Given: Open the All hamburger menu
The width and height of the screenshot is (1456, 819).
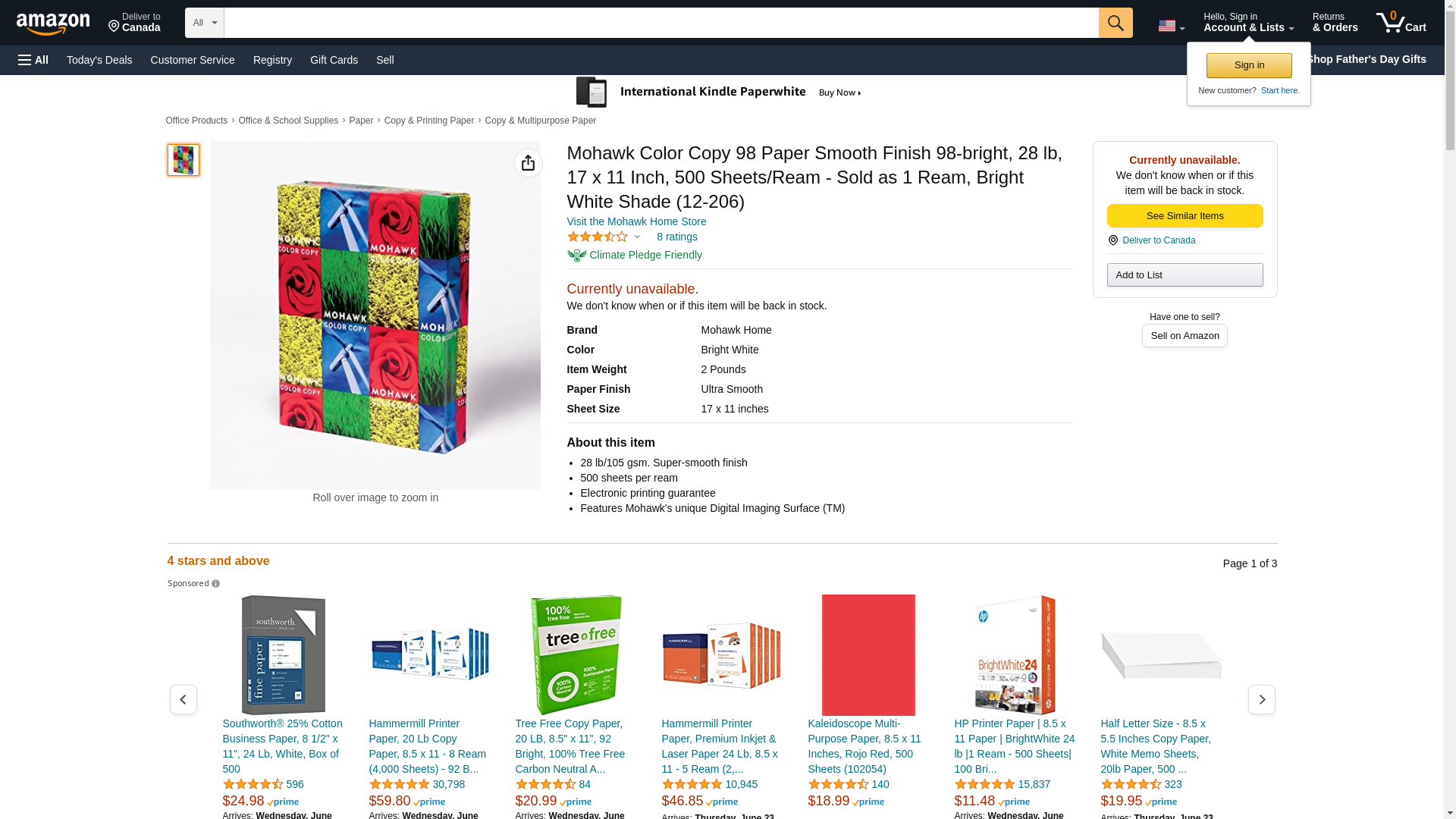Looking at the screenshot, I should pos(33,60).
